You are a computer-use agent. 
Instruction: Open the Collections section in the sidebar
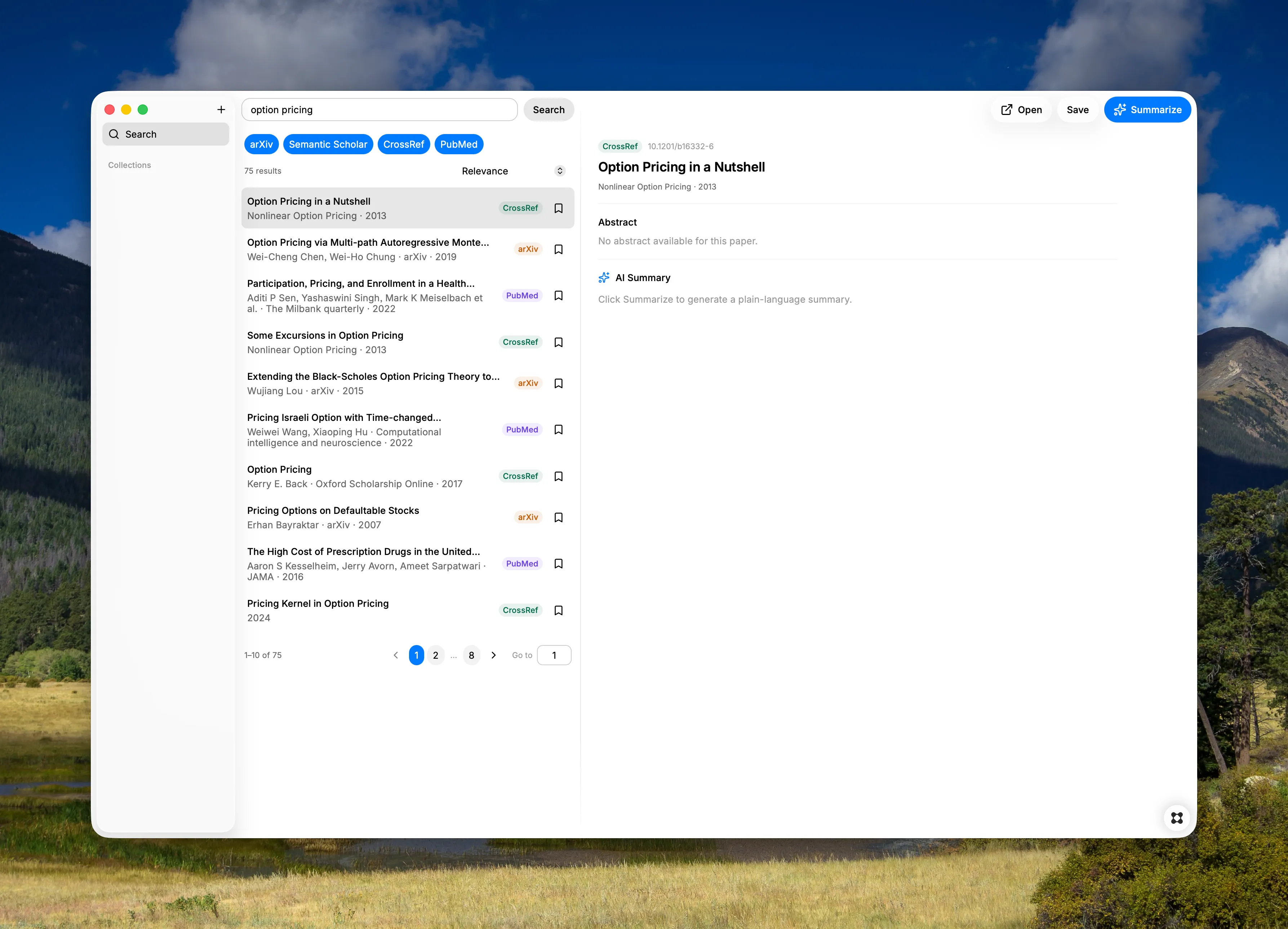tap(129, 165)
